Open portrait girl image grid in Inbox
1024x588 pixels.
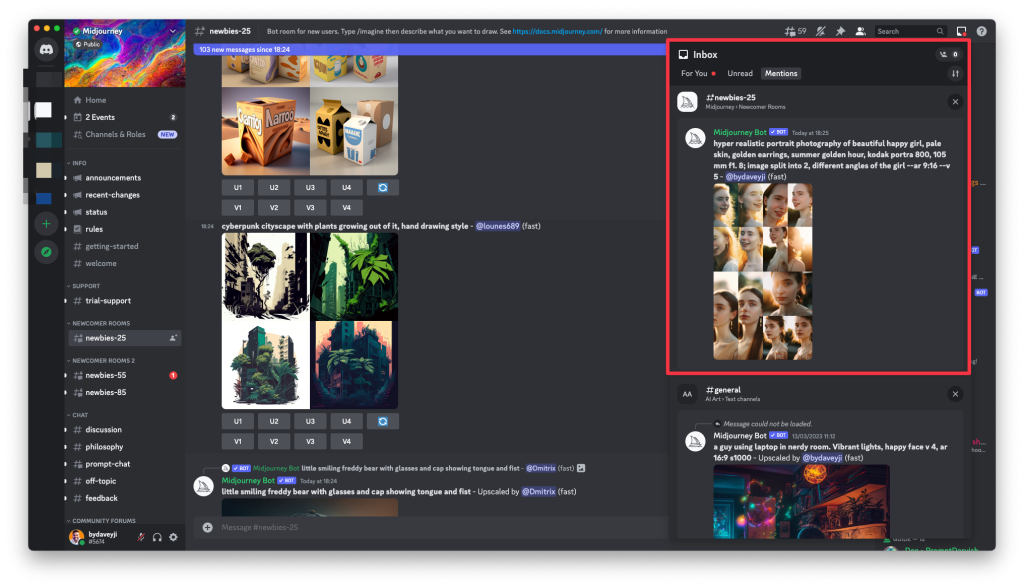[763, 271]
